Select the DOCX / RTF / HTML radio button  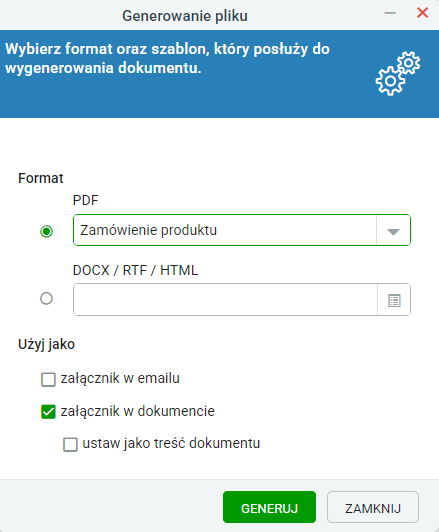click(46, 299)
